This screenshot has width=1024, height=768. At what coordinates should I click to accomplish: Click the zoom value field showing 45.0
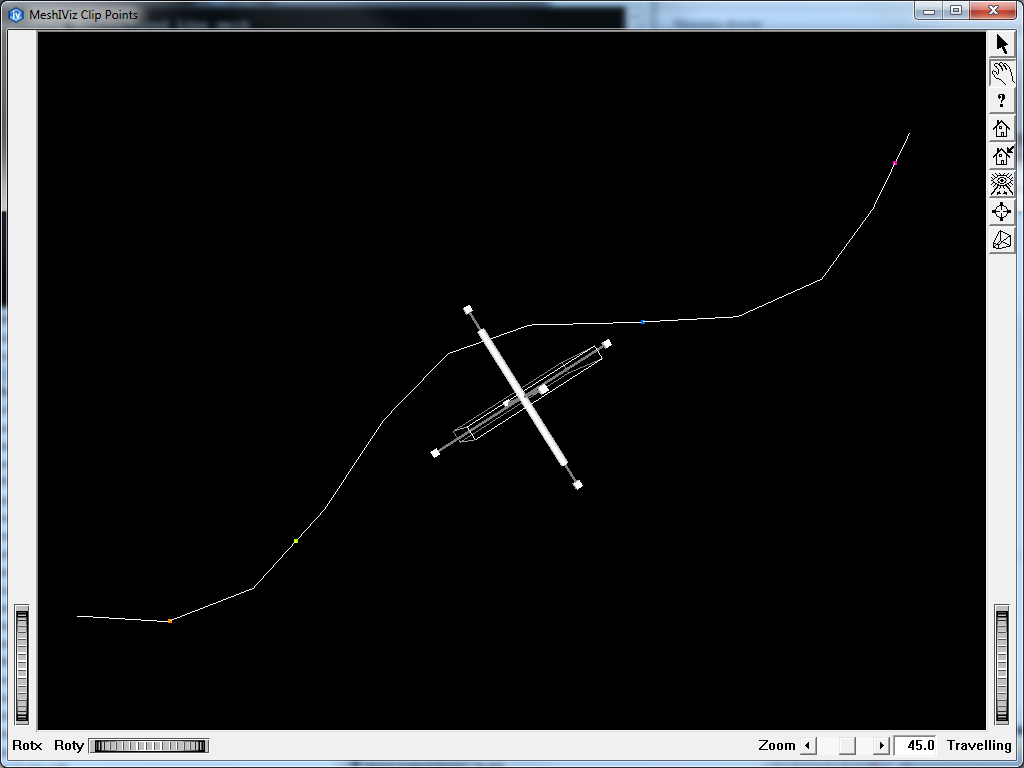[916, 745]
